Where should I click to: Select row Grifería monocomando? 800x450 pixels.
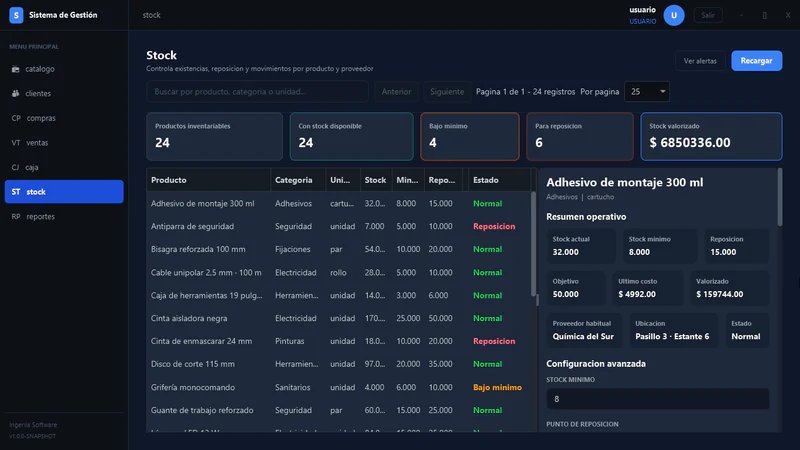tap(339, 387)
